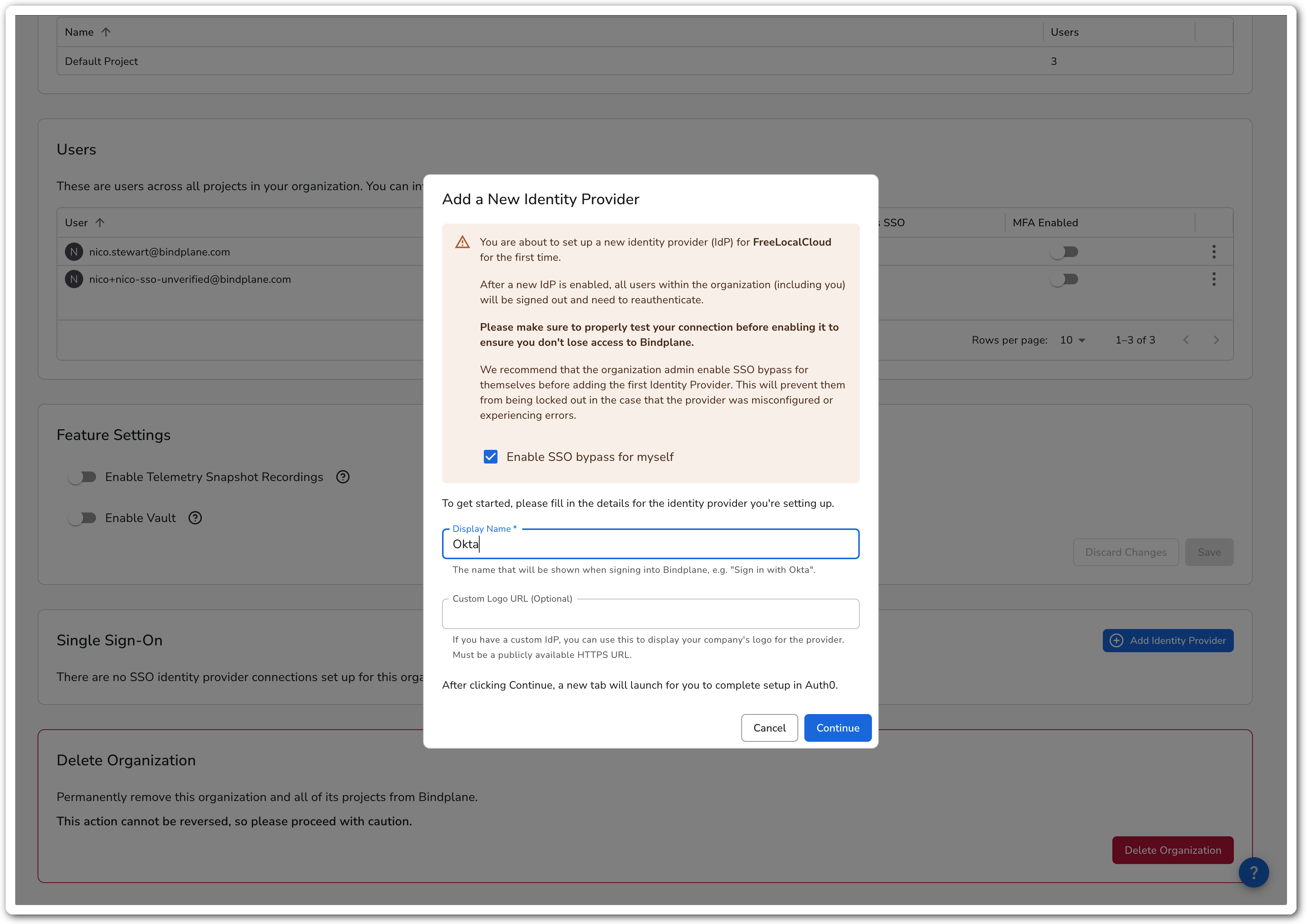
Task: Toggle Enable Telemetry Snapshot Recordings switch
Action: [x=82, y=477]
